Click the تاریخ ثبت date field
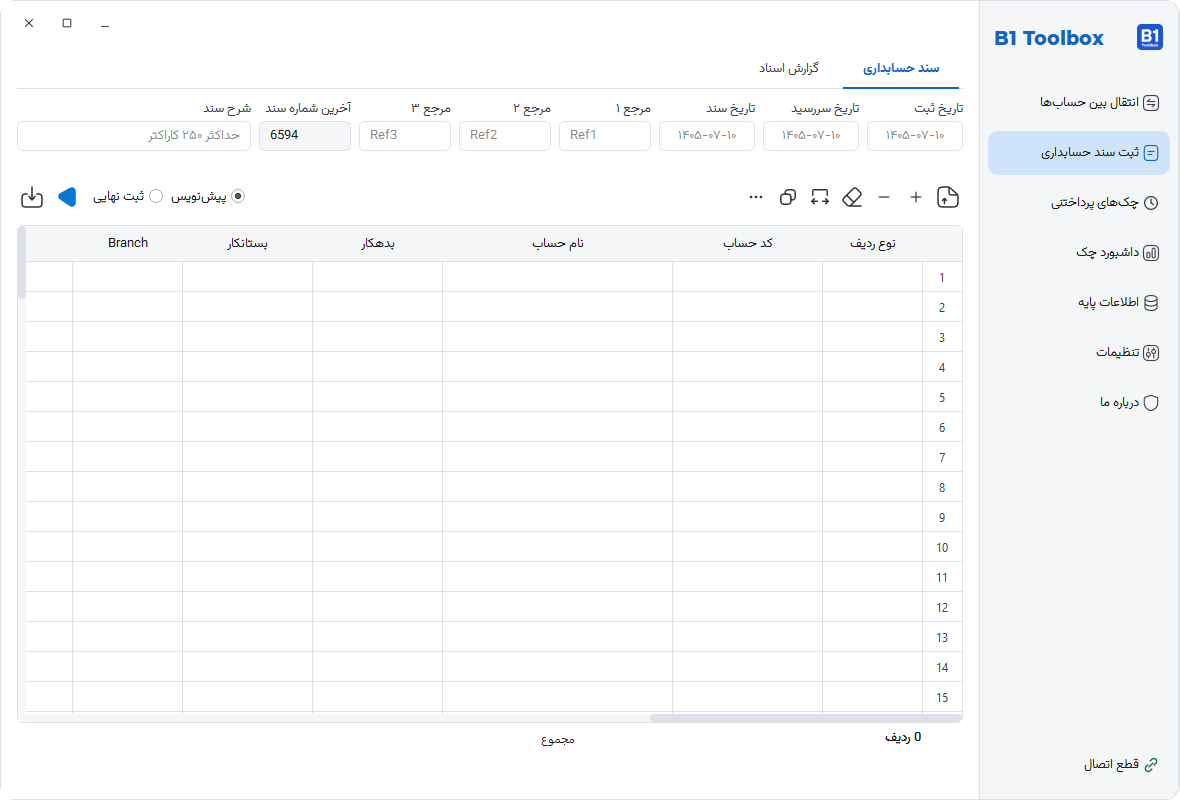 914,135
